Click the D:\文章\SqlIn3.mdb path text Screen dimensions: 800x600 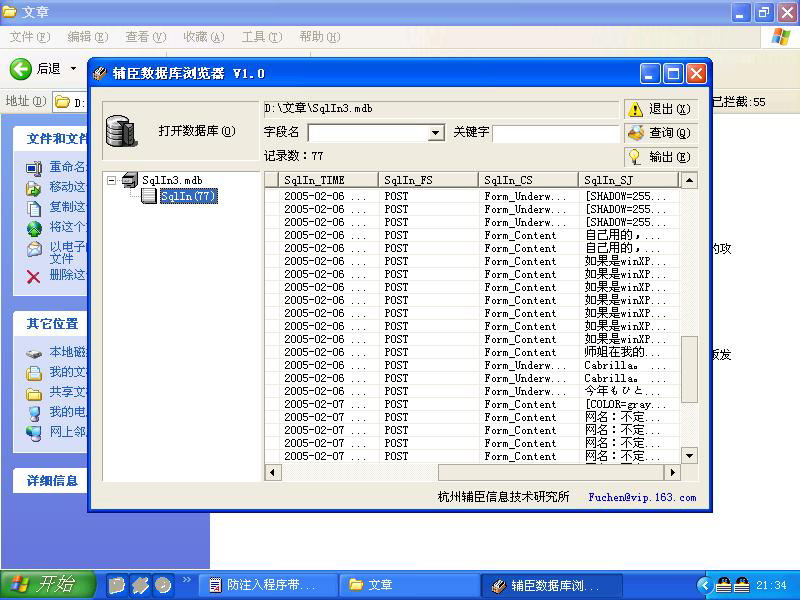point(318,108)
